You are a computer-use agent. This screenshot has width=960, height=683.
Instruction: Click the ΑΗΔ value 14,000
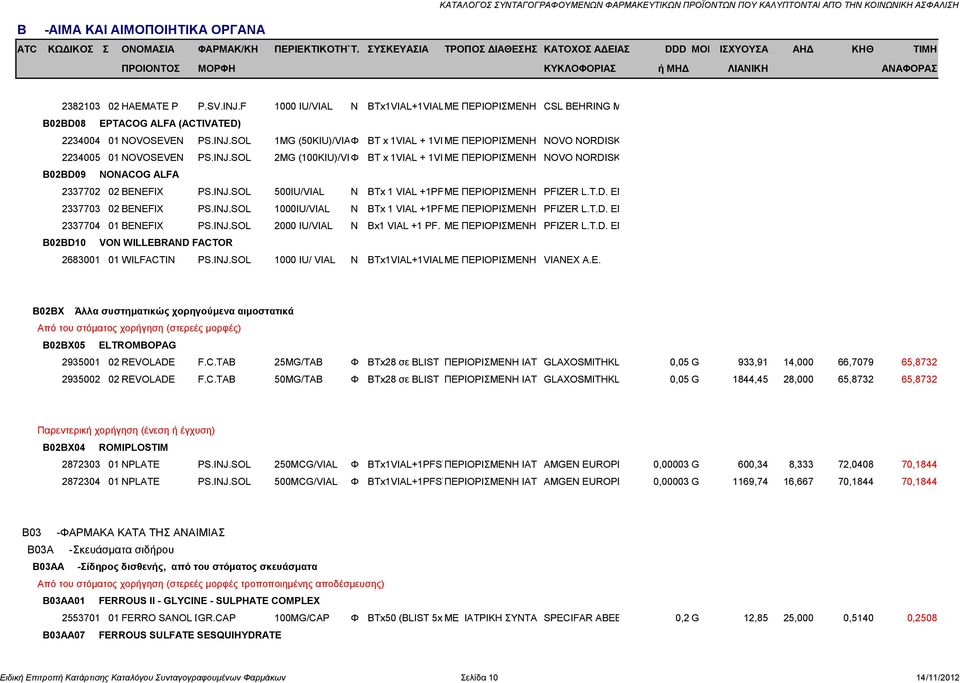pyautogui.click(x=798, y=362)
